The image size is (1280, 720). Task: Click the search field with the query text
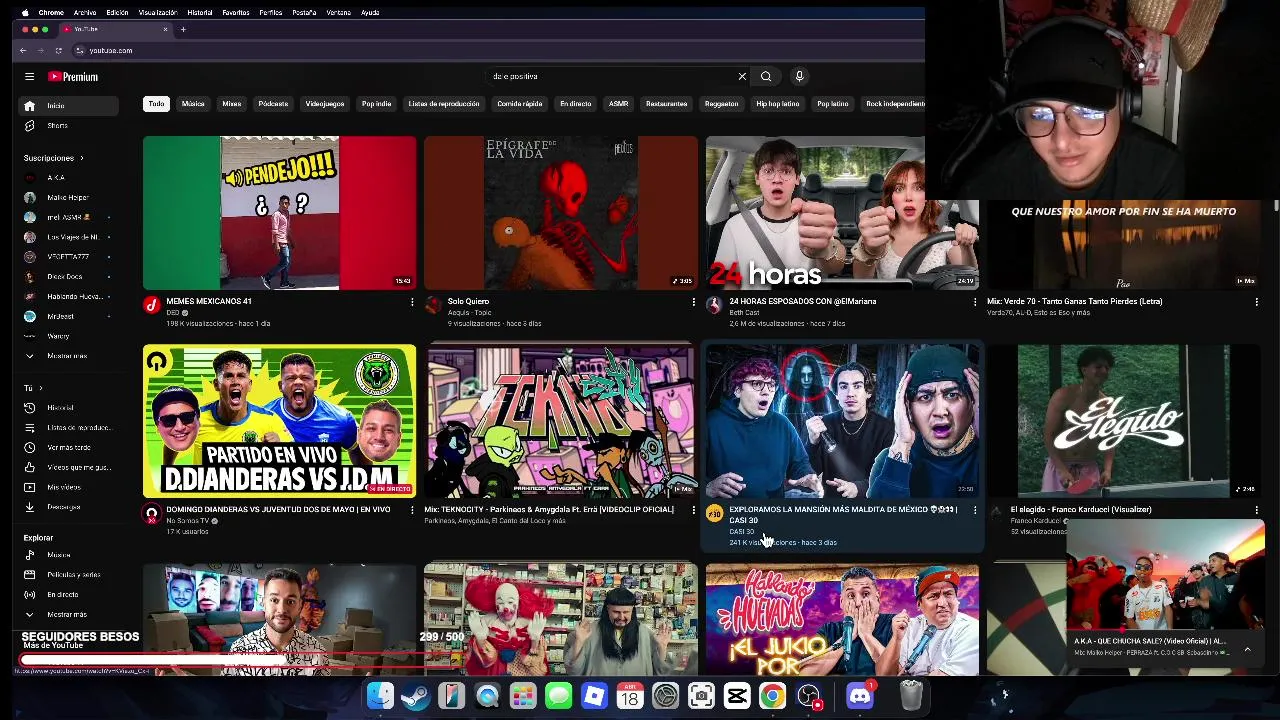click(x=610, y=76)
